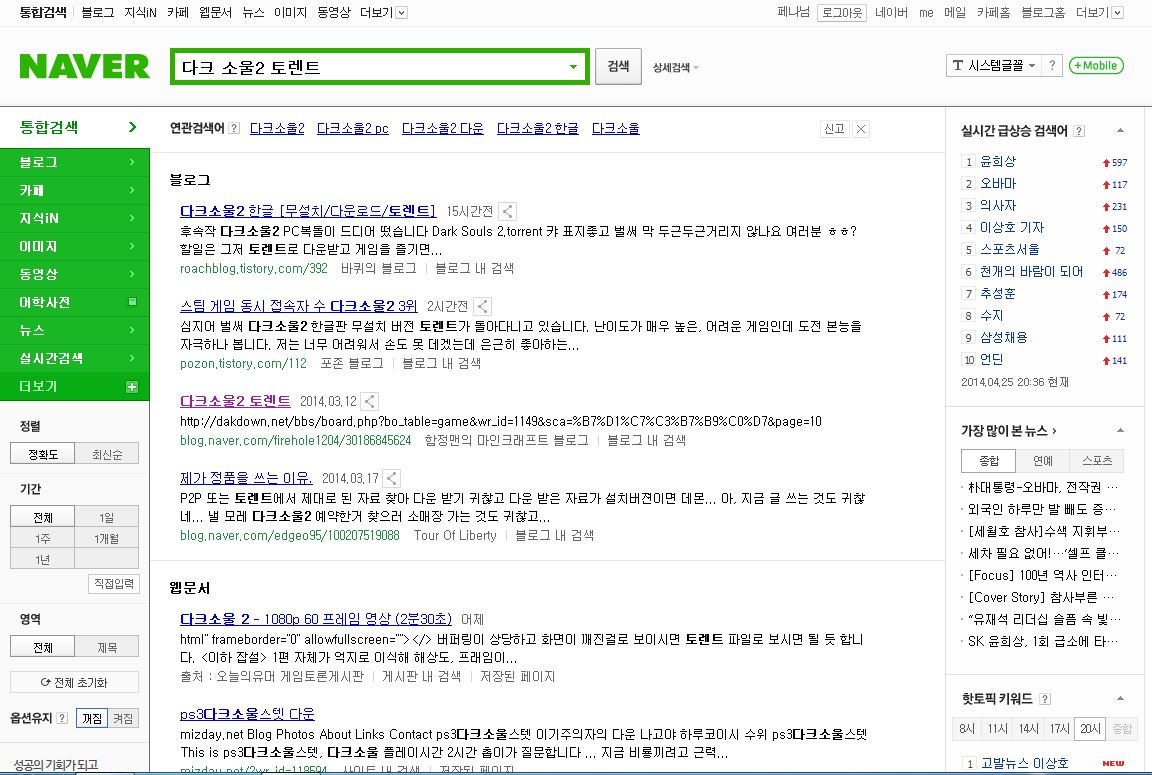
Task: Click help icon next to 옵션유지
Action: (62, 718)
